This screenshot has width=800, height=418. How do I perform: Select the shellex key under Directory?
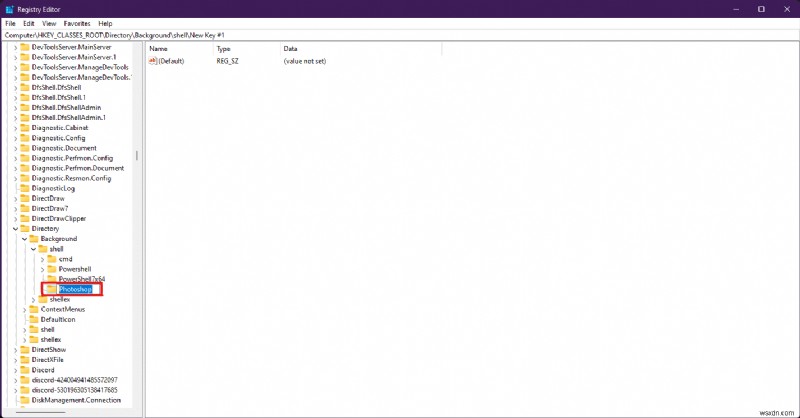pos(51,340)
